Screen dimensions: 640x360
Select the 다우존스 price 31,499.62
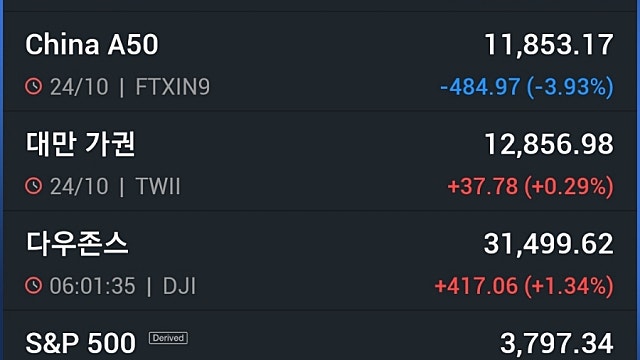[x=549, y=244]
